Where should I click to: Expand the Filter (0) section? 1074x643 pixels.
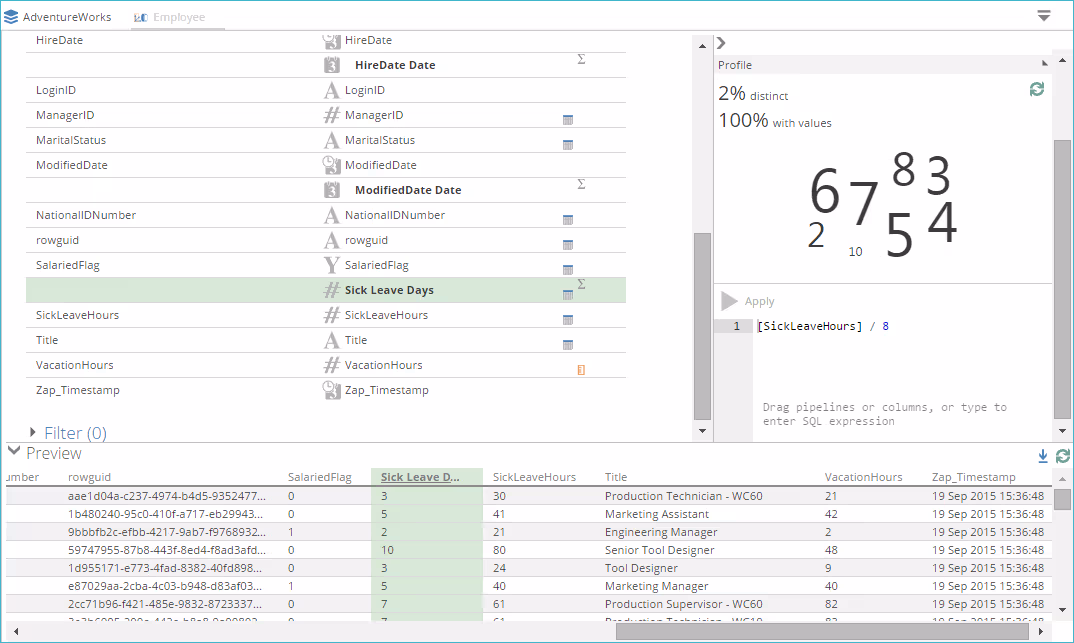(35, 433)
